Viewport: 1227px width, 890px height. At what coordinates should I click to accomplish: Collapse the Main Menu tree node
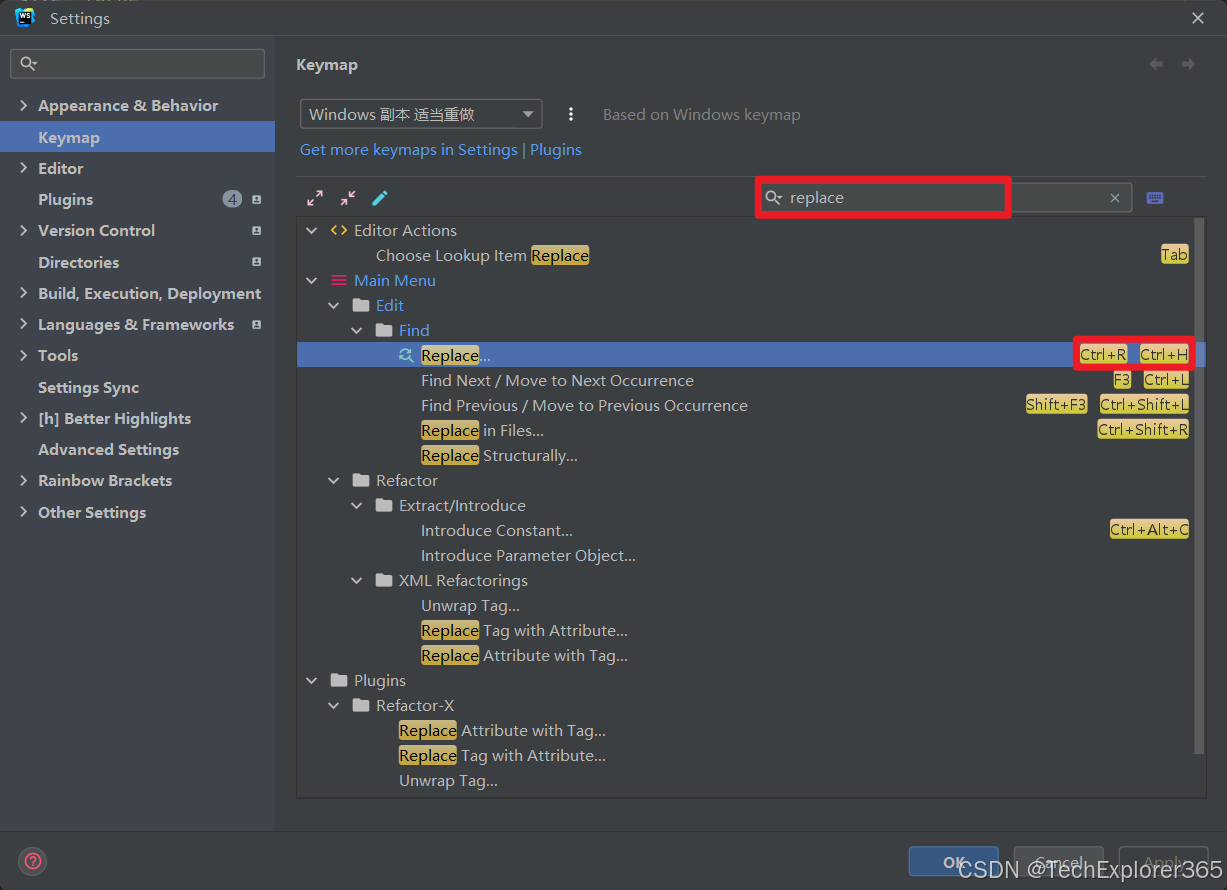point(312,281)
